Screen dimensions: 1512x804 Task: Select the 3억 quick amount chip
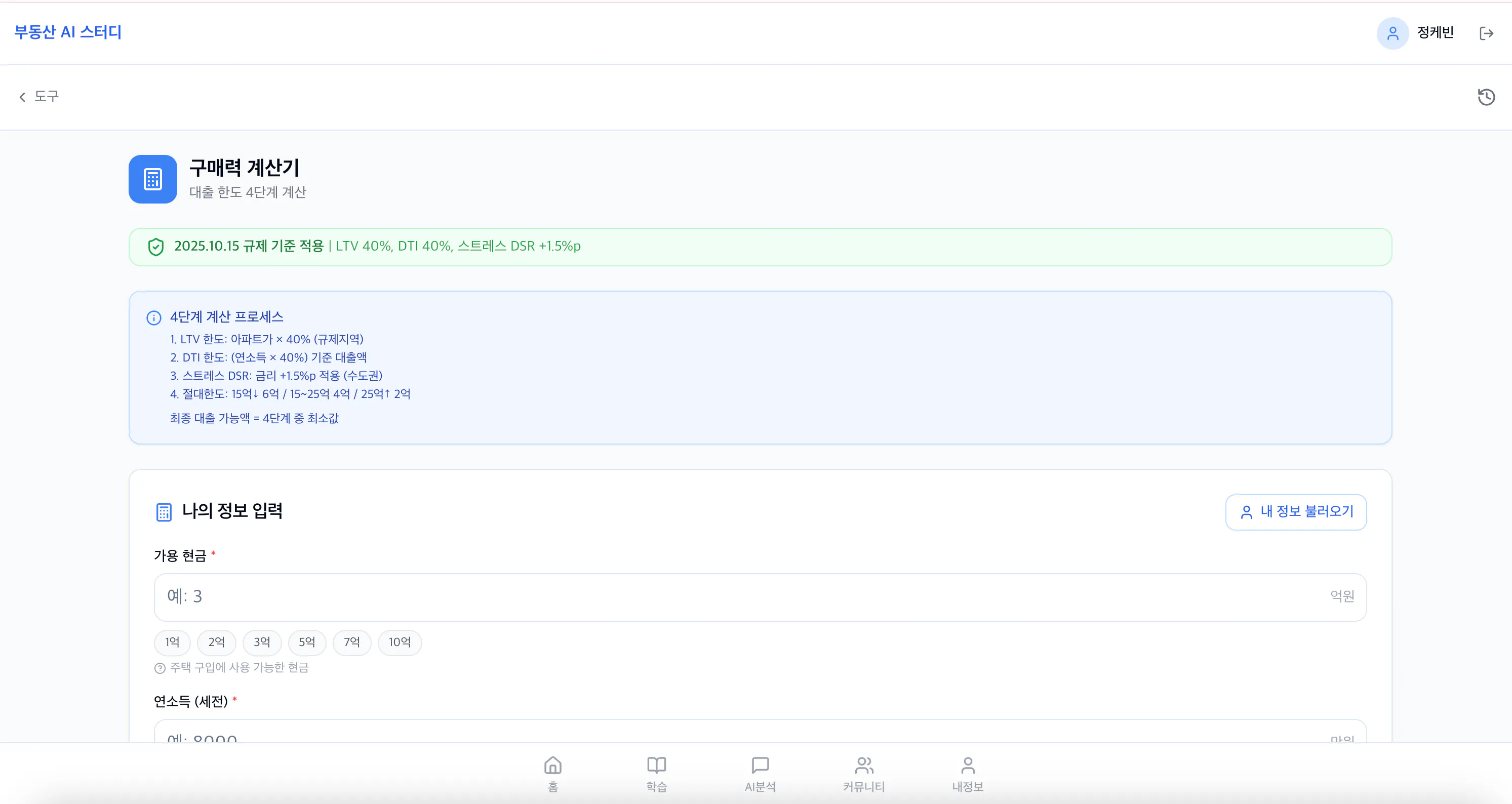[262, 642]
